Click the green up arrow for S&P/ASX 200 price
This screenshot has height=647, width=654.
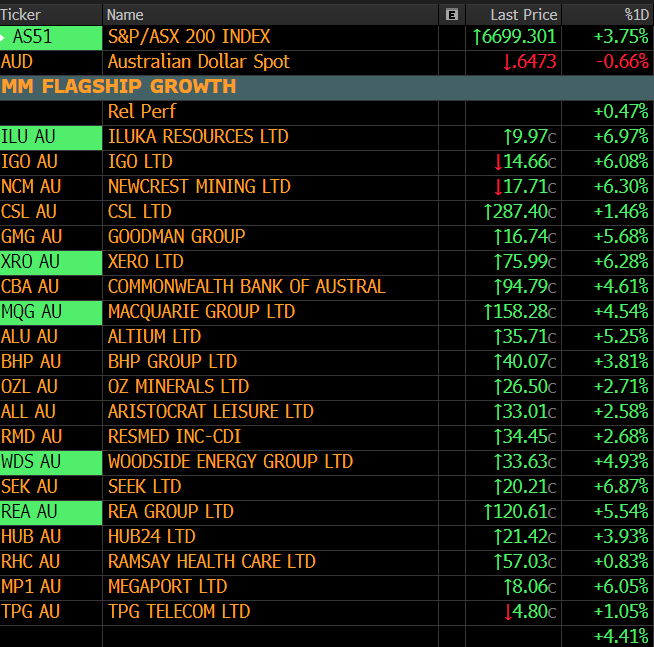point(478,37)
